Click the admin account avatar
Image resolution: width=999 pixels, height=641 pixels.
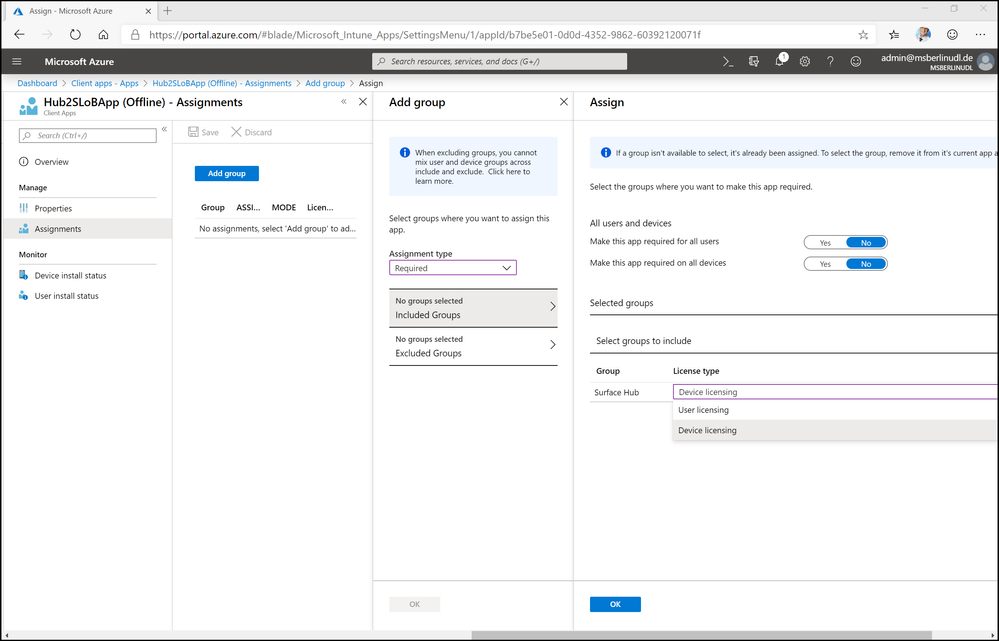[985, 61]
